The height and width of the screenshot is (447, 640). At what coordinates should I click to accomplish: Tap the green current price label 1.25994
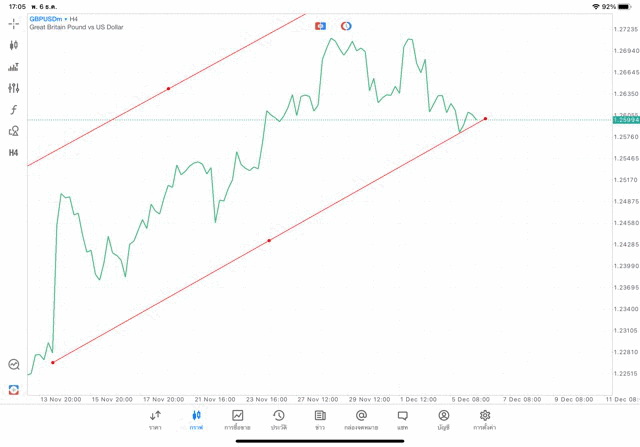625,120
